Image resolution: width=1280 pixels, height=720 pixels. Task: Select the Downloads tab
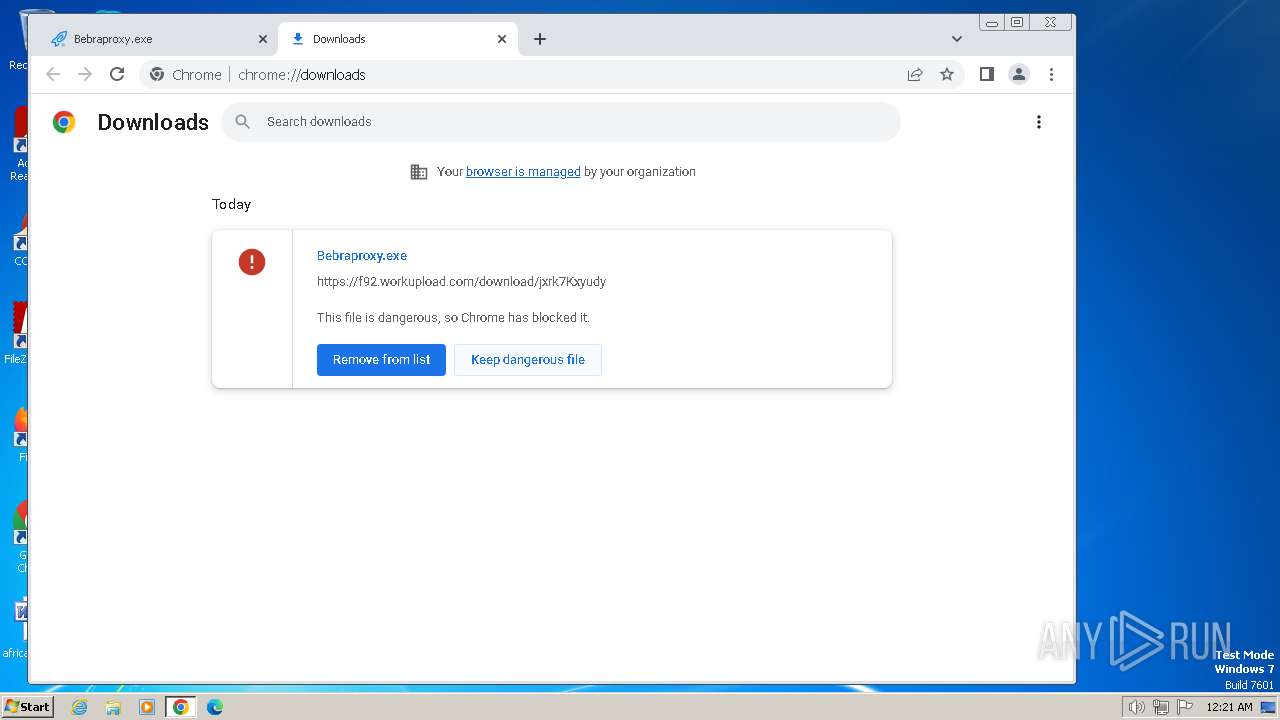point(397,39)
